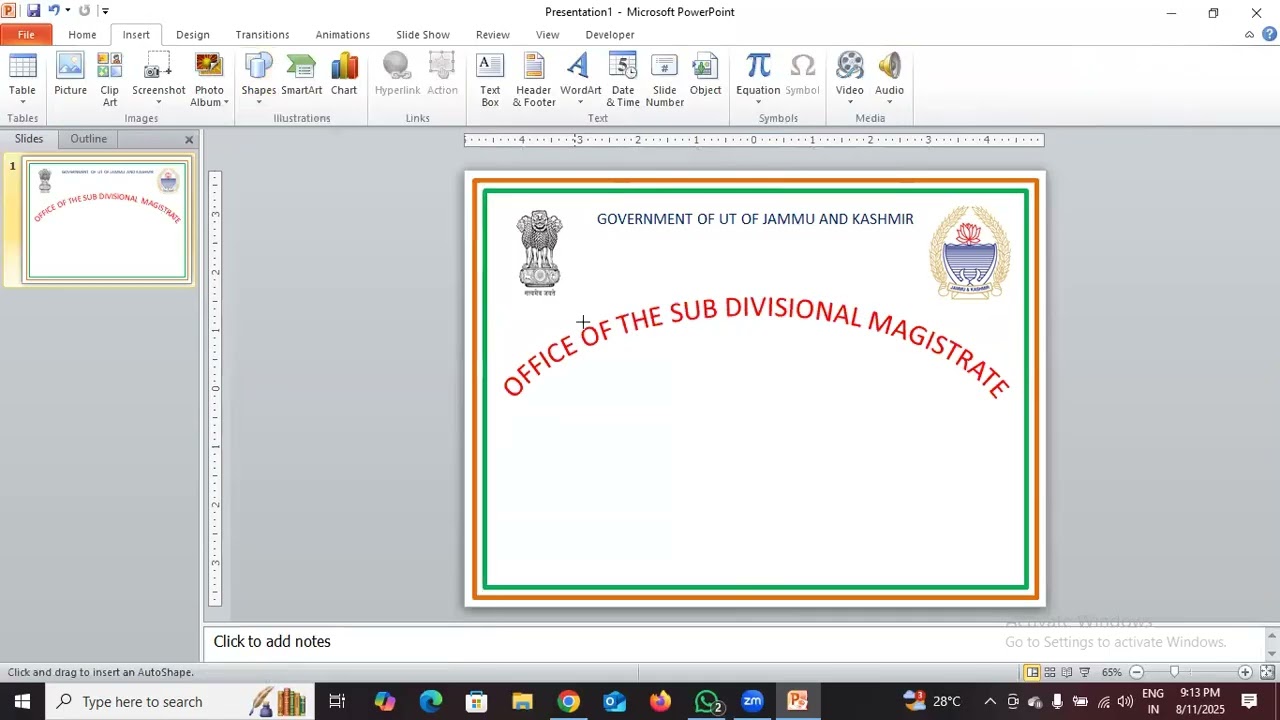Switch to Reading view
This screenshot has height=720, width=1280.
coord(1067,672)
